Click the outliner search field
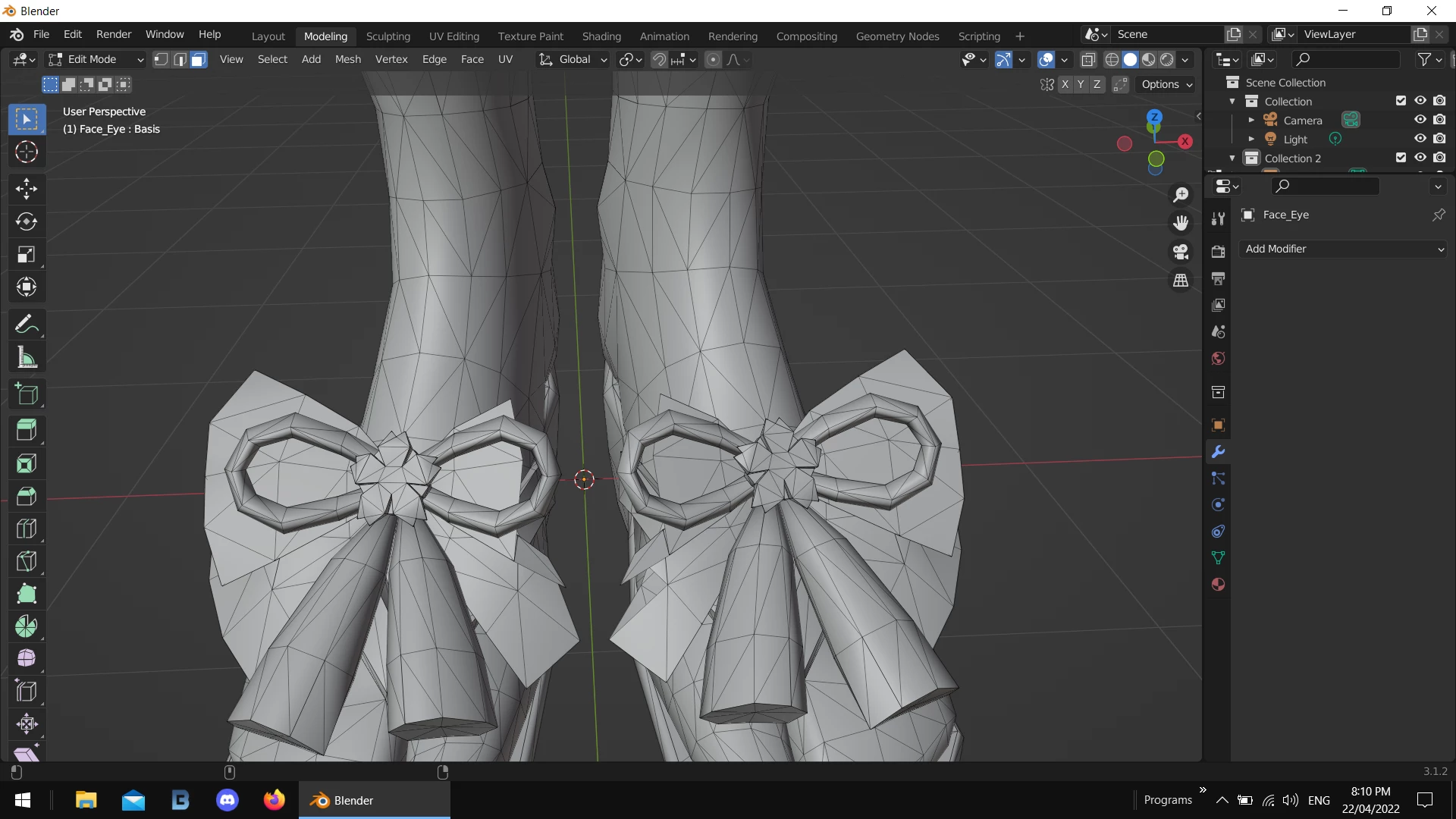Screen dimensions: 1456x819 (x=1346, y=59)
